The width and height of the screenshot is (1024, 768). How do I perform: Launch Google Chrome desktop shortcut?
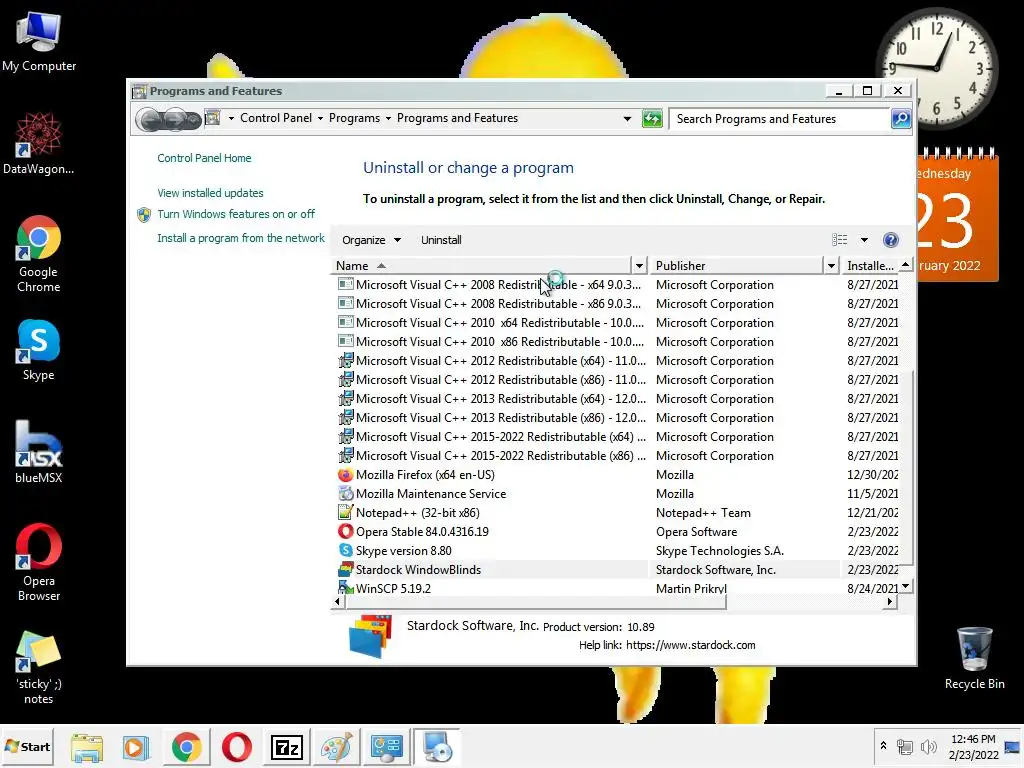[x=39, y=253]
